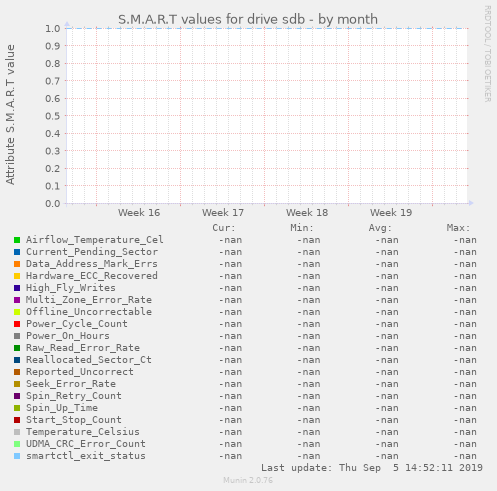The height and width of the screenshot is (491, 497).
Task: Click the Last update timestamp text
Action: pyautogui.click(x=372, y=468)
